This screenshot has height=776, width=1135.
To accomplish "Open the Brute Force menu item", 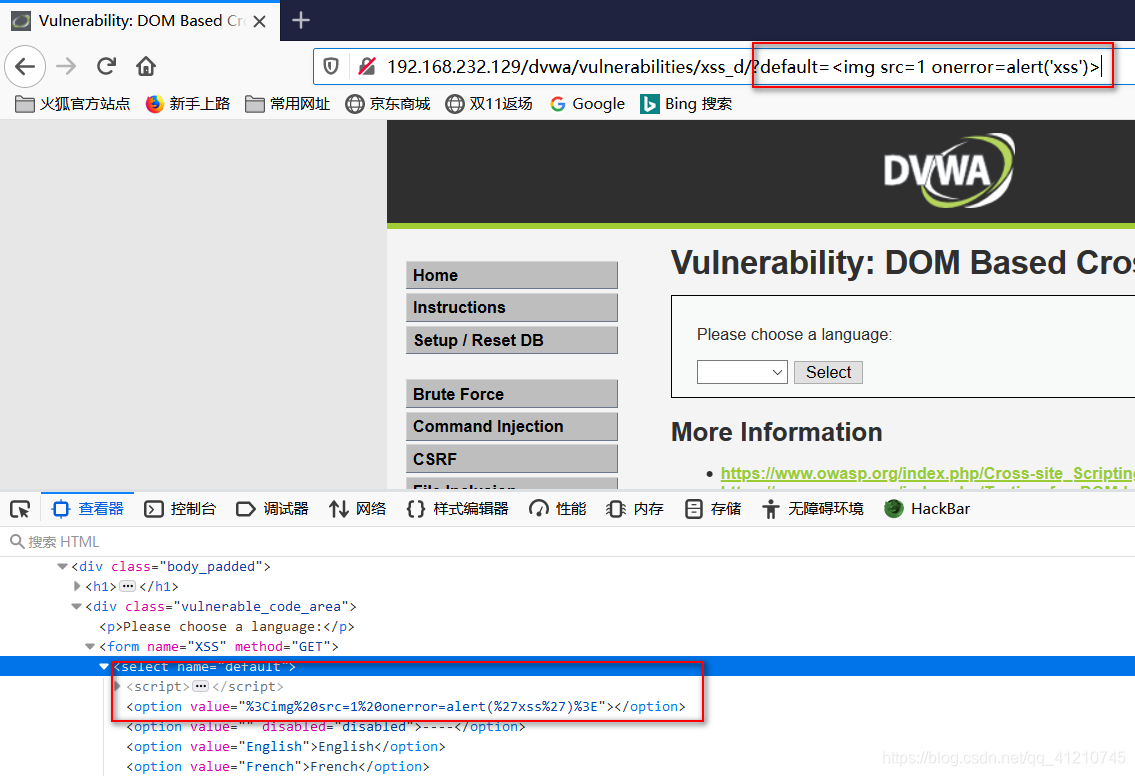I will click(x=512, y=394).
